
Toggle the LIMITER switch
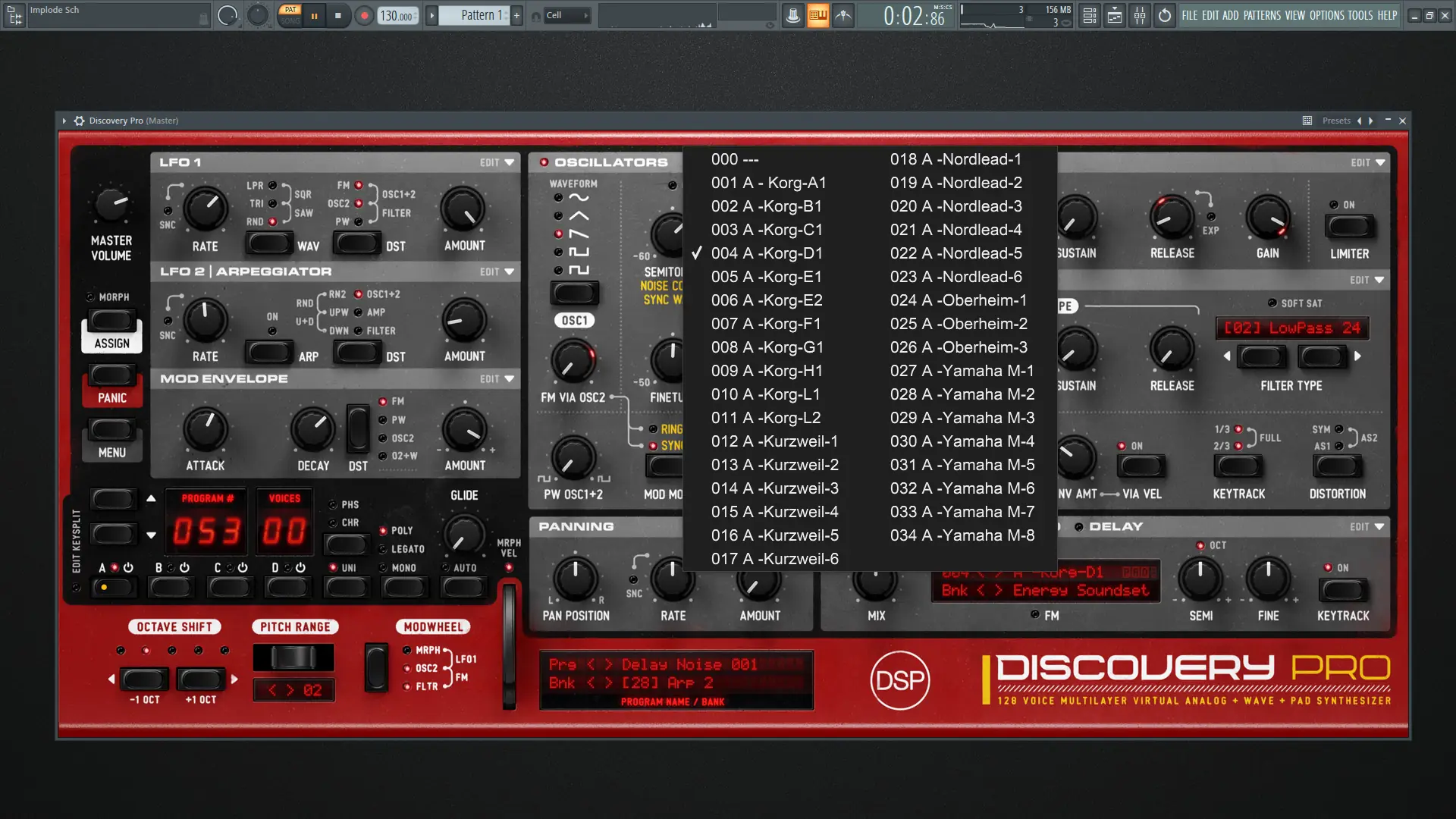(x=1349, y=226)
